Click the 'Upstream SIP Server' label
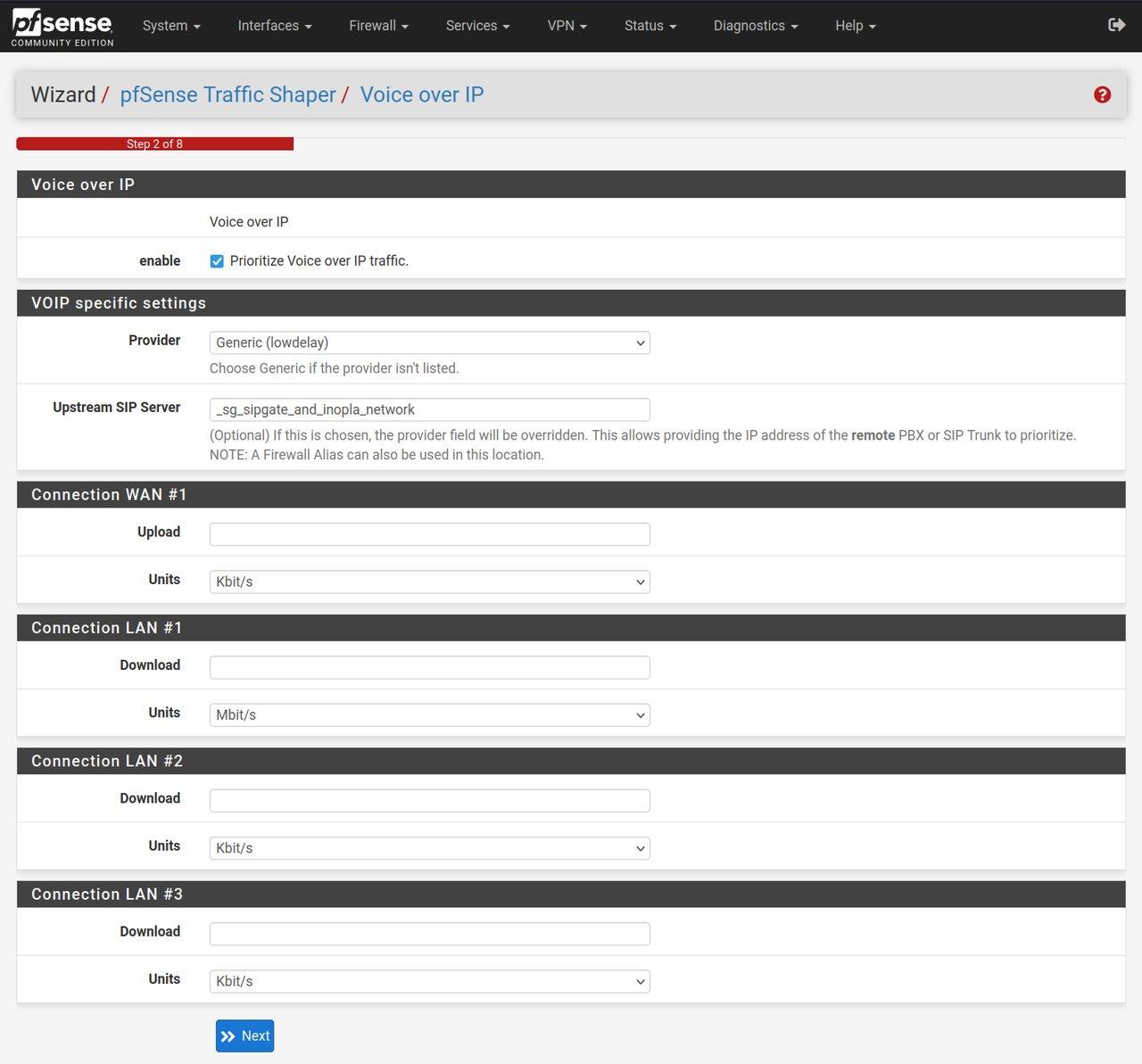The image size is (1142, 1064). (117, 408)
